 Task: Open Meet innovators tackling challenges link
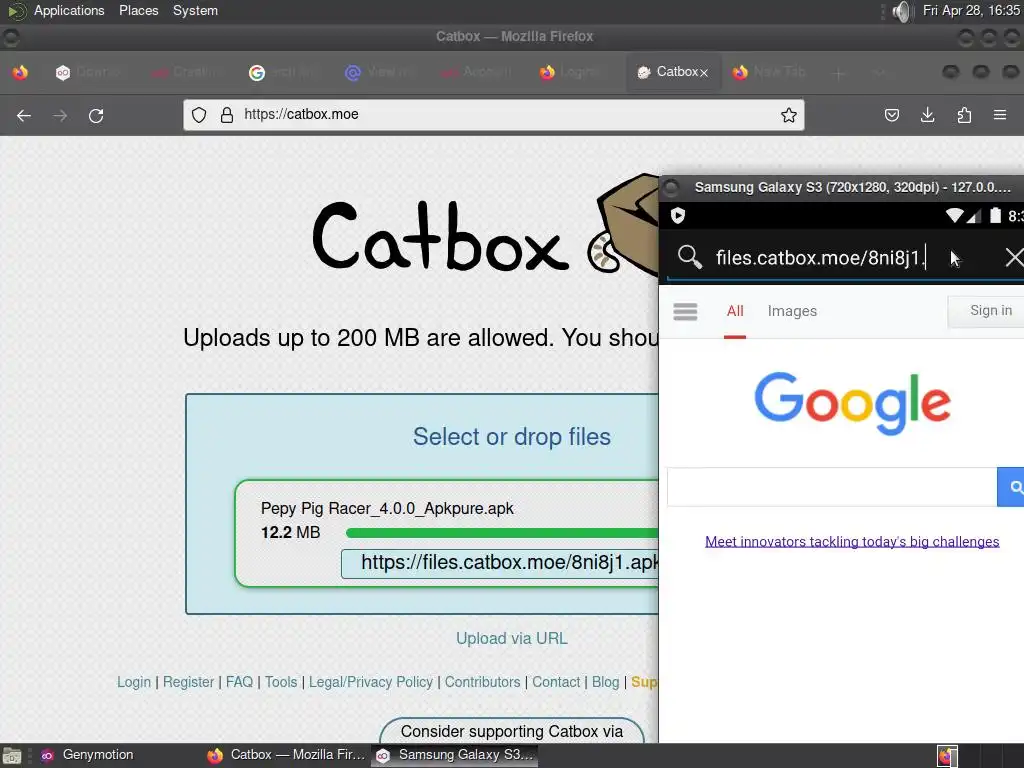pos(852,541)
